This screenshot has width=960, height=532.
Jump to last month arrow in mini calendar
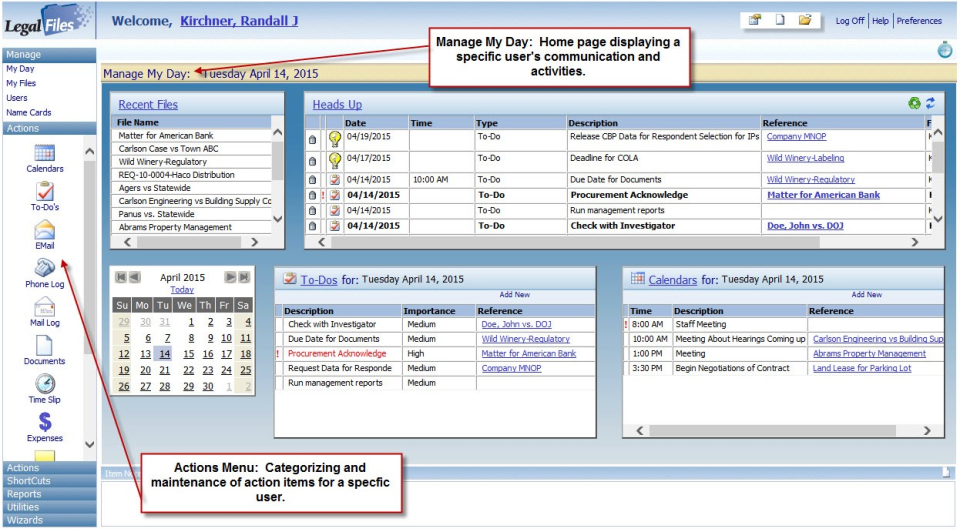tap(244, 277)
